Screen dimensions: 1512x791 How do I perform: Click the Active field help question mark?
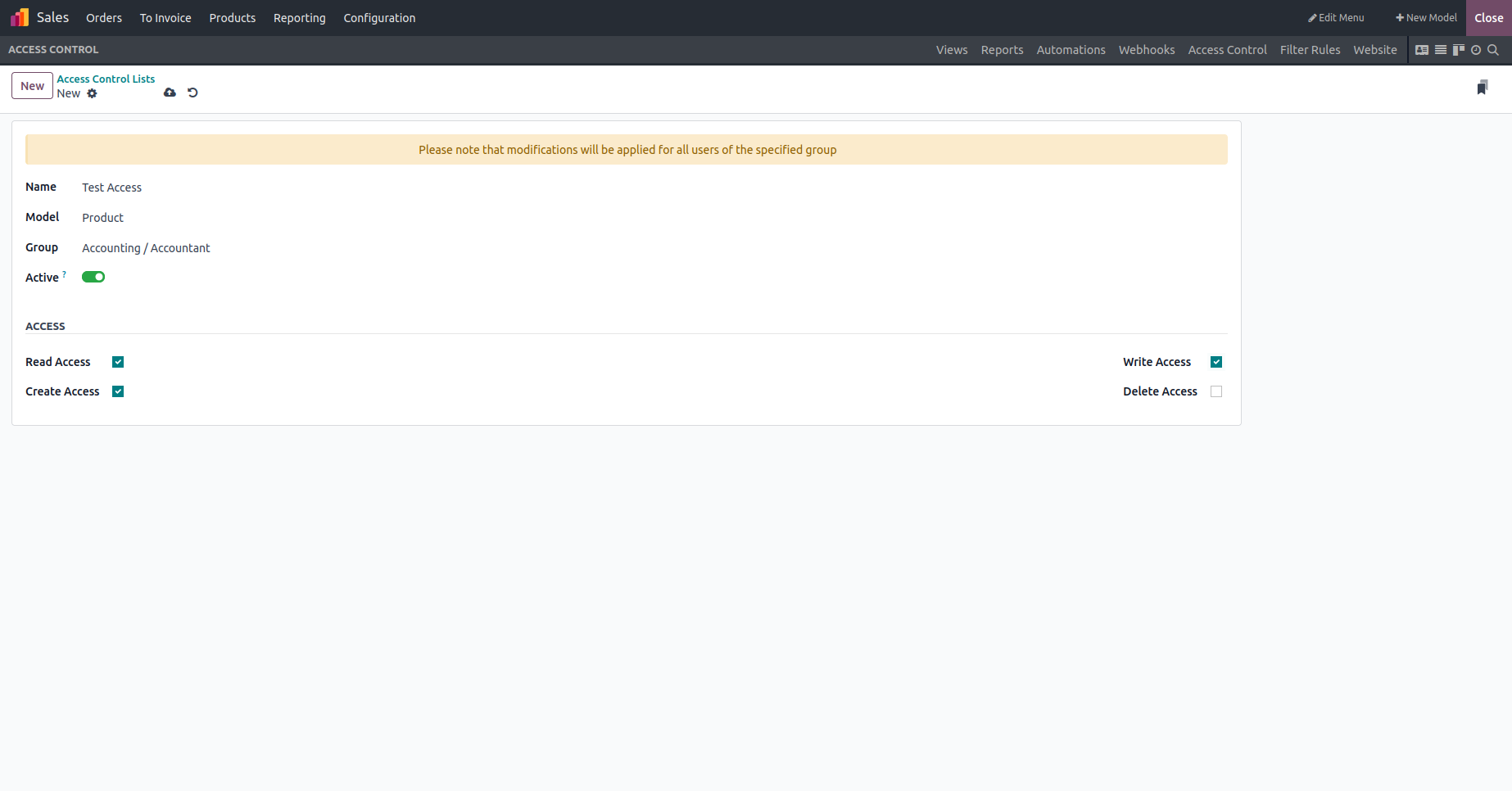point(64,274)
